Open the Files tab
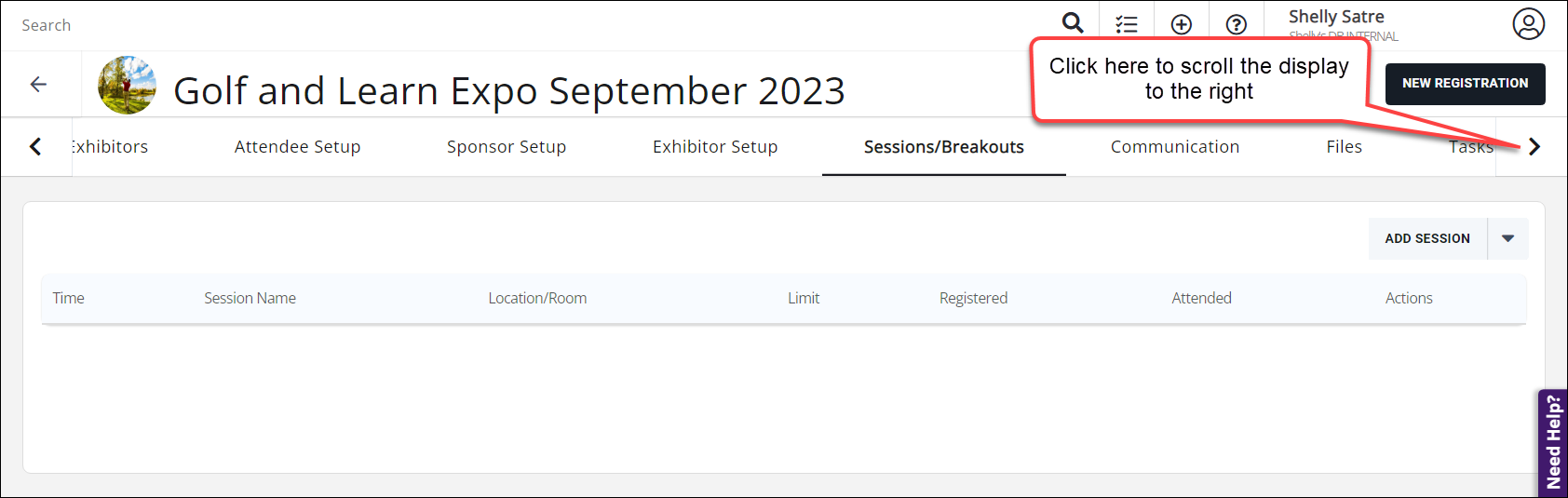 click(x=1344, y=147)
